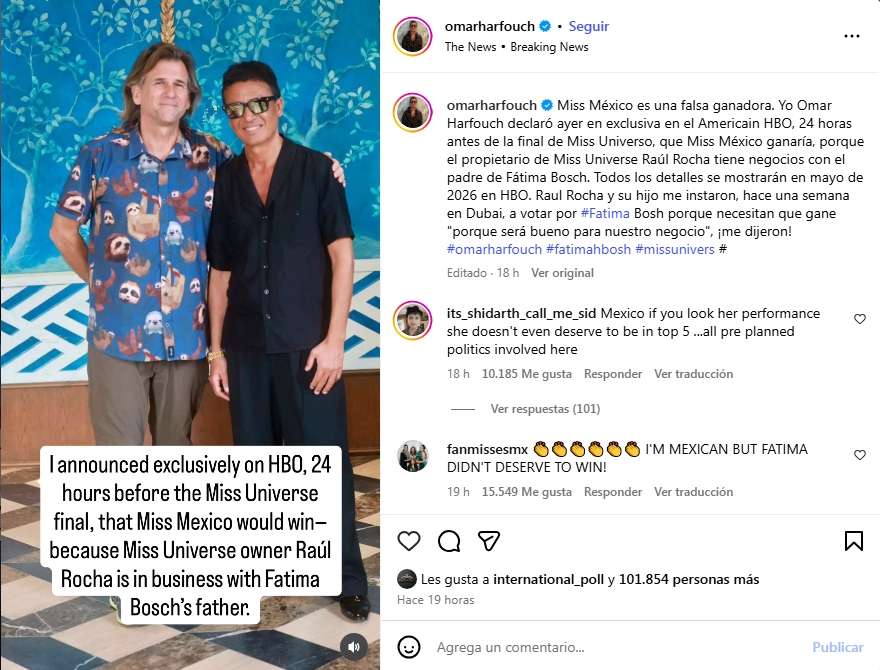Toggle video sound with the speaker icon
The image size is (880, 670).
[x=353, y=646]
